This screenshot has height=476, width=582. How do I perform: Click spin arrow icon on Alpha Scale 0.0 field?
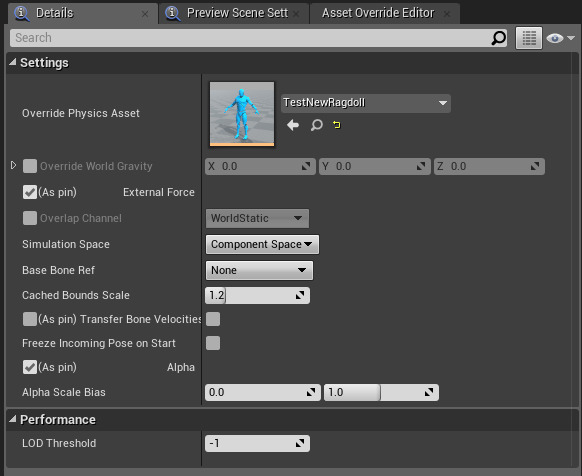coord(311,392)
